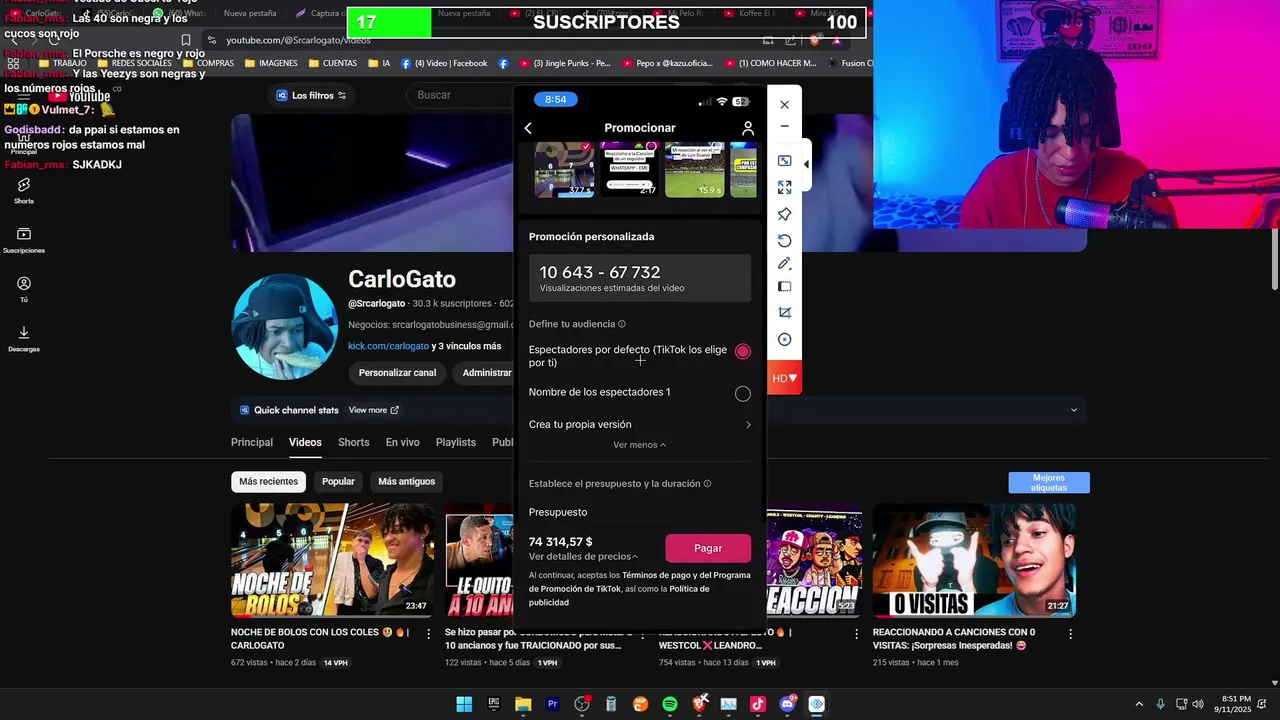Collapse audience options with Ver menos
The image size is (1280, 720).
coord(639,445)
